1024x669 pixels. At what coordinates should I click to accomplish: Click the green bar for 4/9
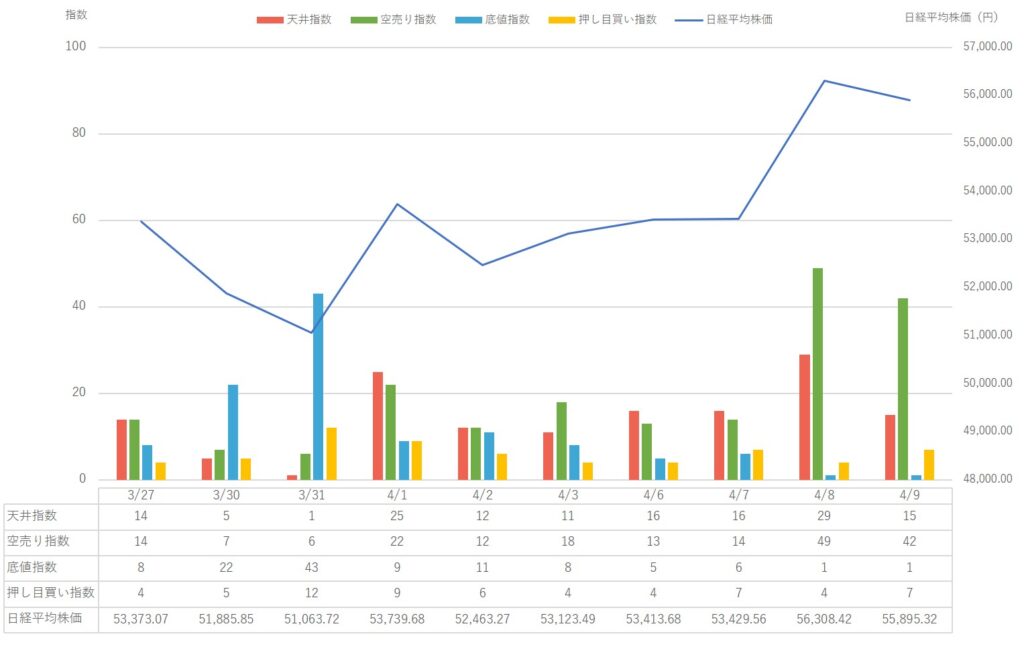[903, 389]
